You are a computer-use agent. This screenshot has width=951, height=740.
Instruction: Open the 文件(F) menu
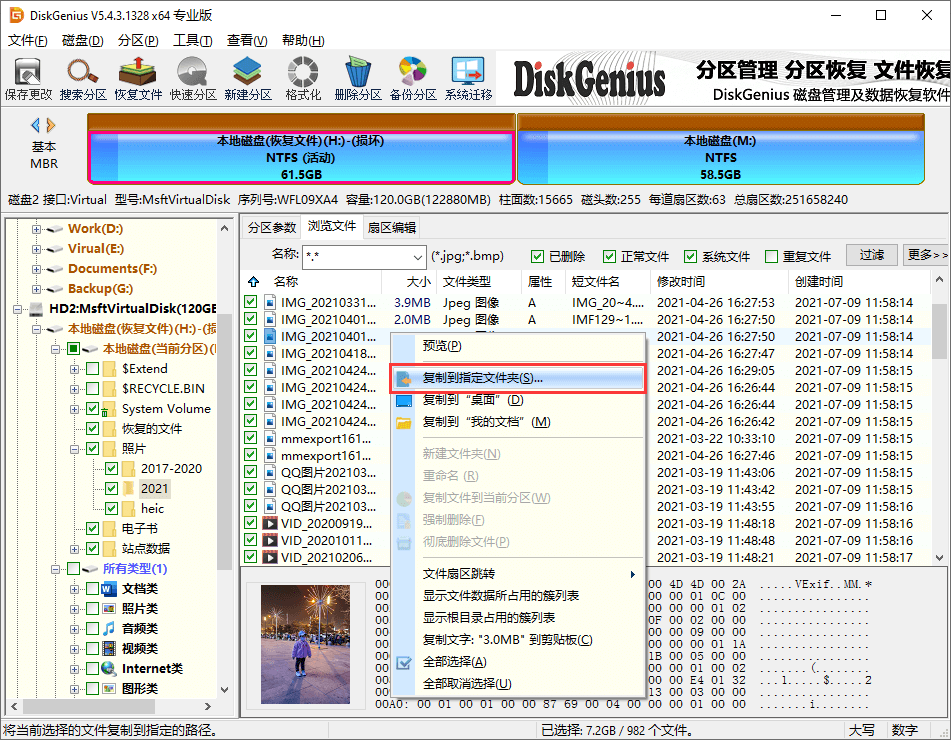(27, 41)
